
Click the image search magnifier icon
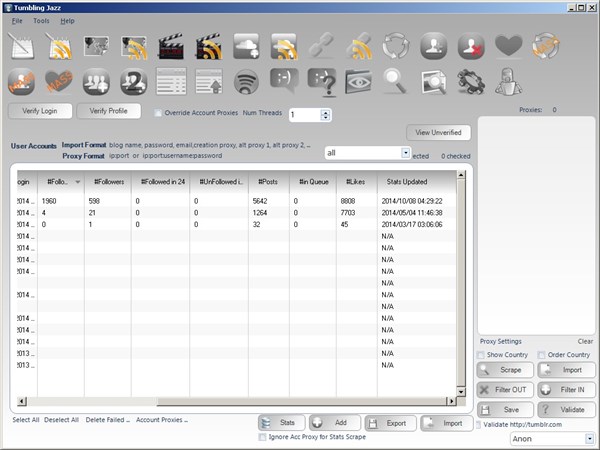(x=434, y=82)
